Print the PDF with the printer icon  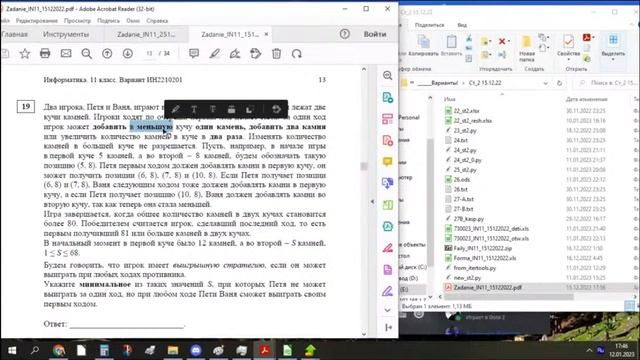45,53
